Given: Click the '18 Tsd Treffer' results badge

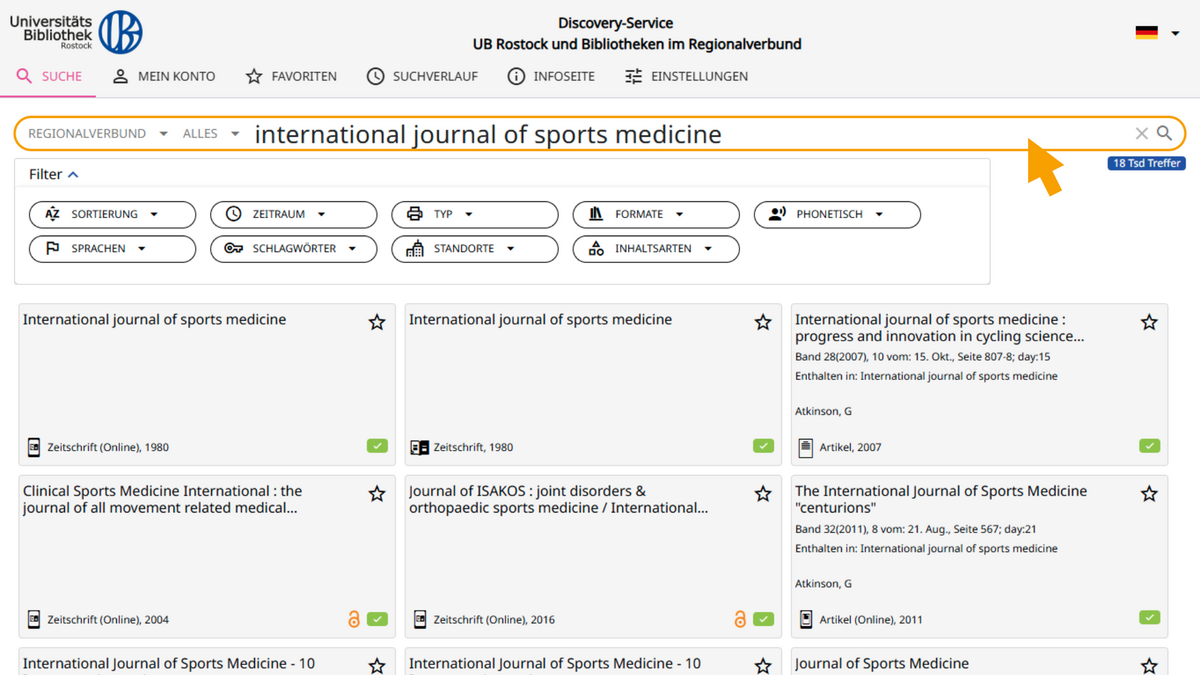Looking at the screenshot, I should tap(1146, 161).
